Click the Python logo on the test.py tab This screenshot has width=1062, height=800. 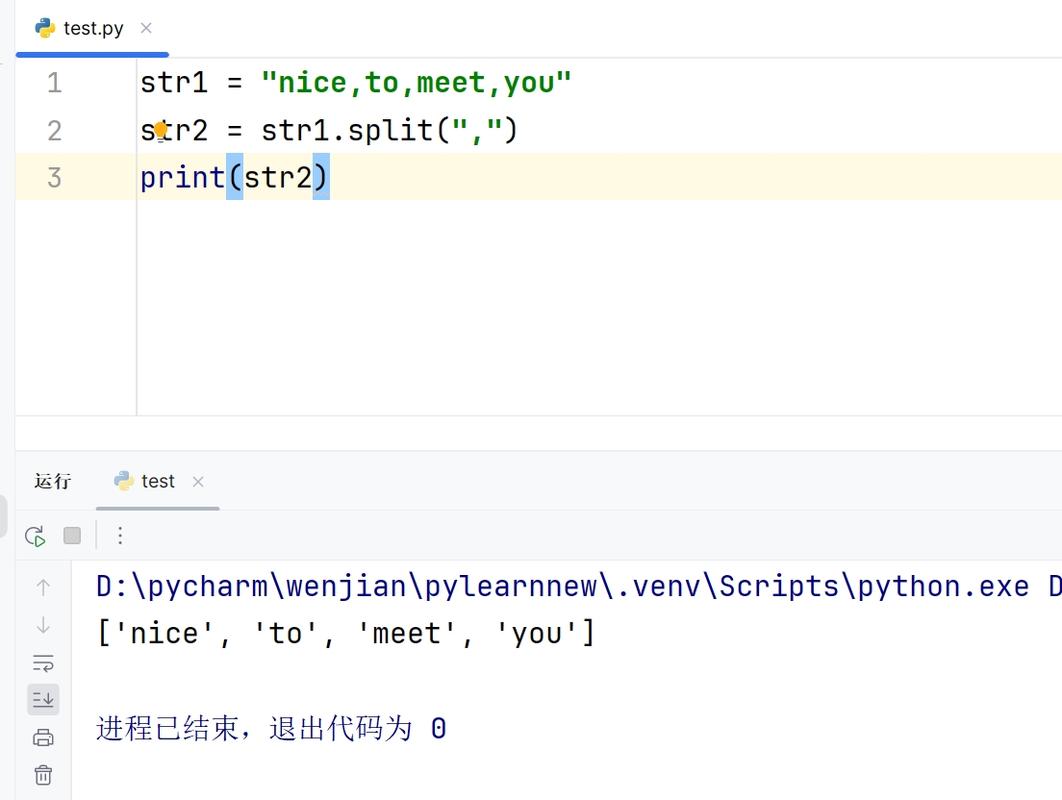(x=44, y=28)
